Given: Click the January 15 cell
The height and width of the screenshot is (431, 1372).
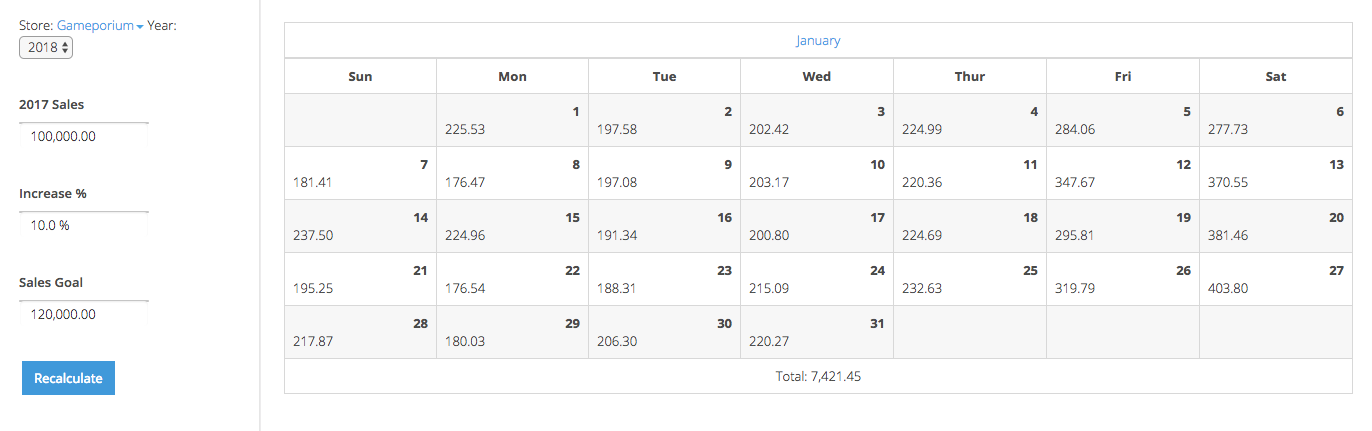Looking at the screenshot, I should tap(512, 226).
